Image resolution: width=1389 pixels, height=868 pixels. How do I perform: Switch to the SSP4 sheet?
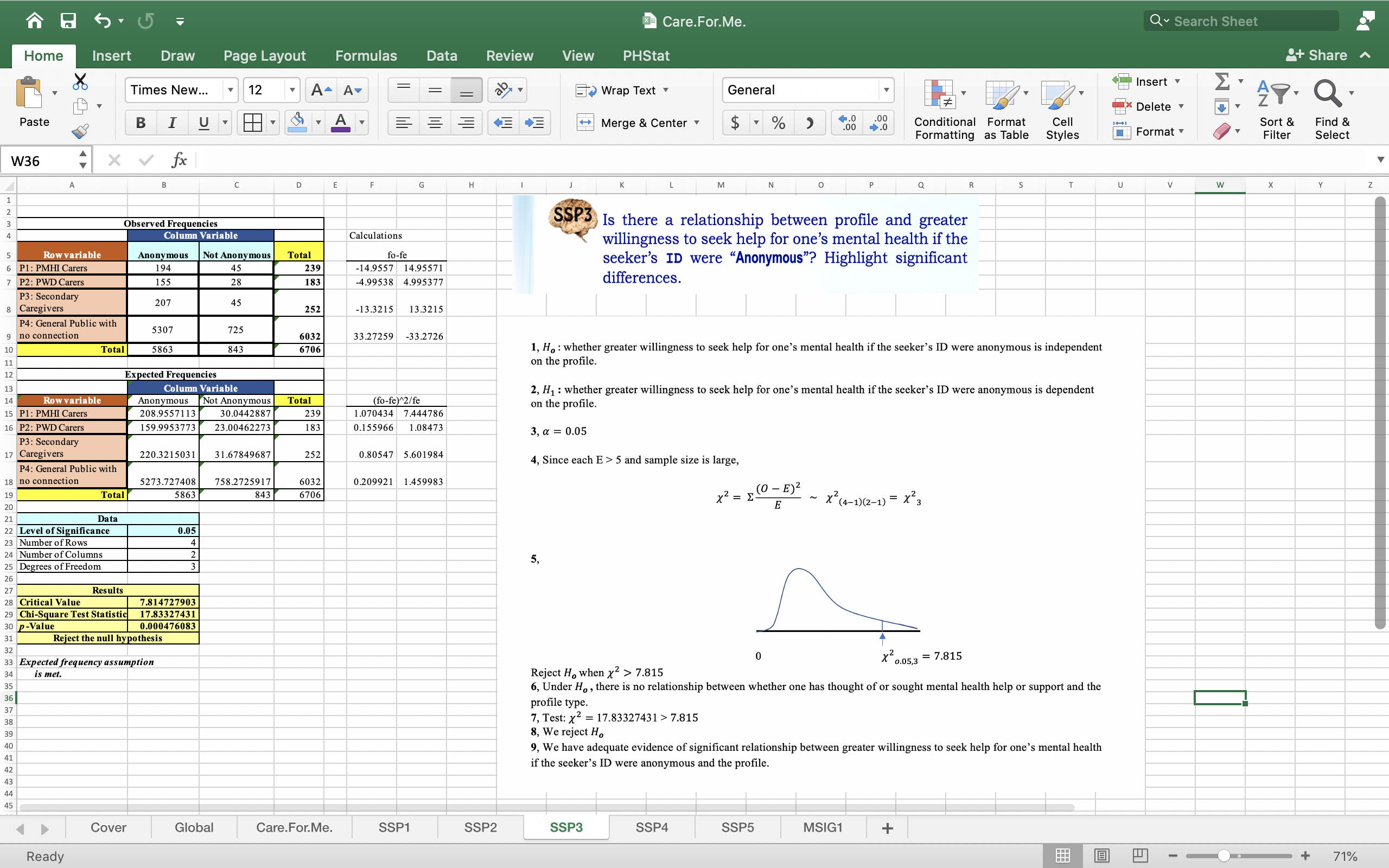tap(652, 827)
